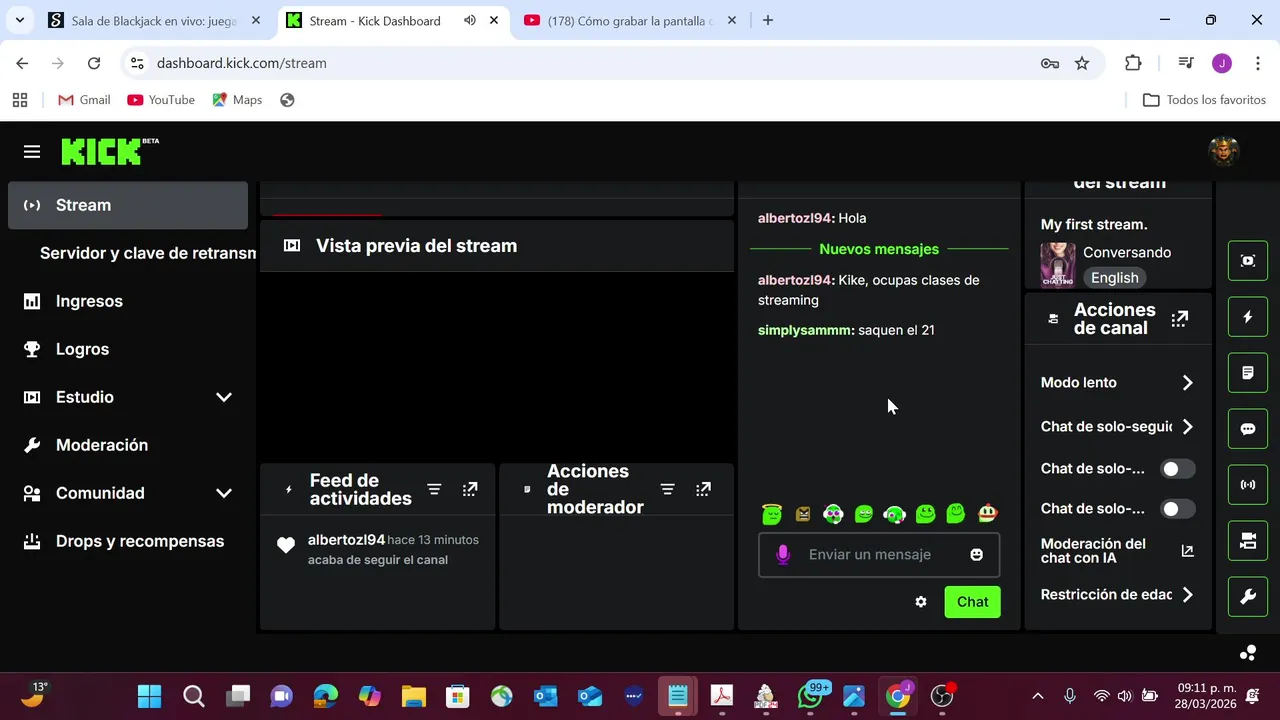Select Stream in the sidebar
Screen dimensions: 1280x720
[127, 205]
